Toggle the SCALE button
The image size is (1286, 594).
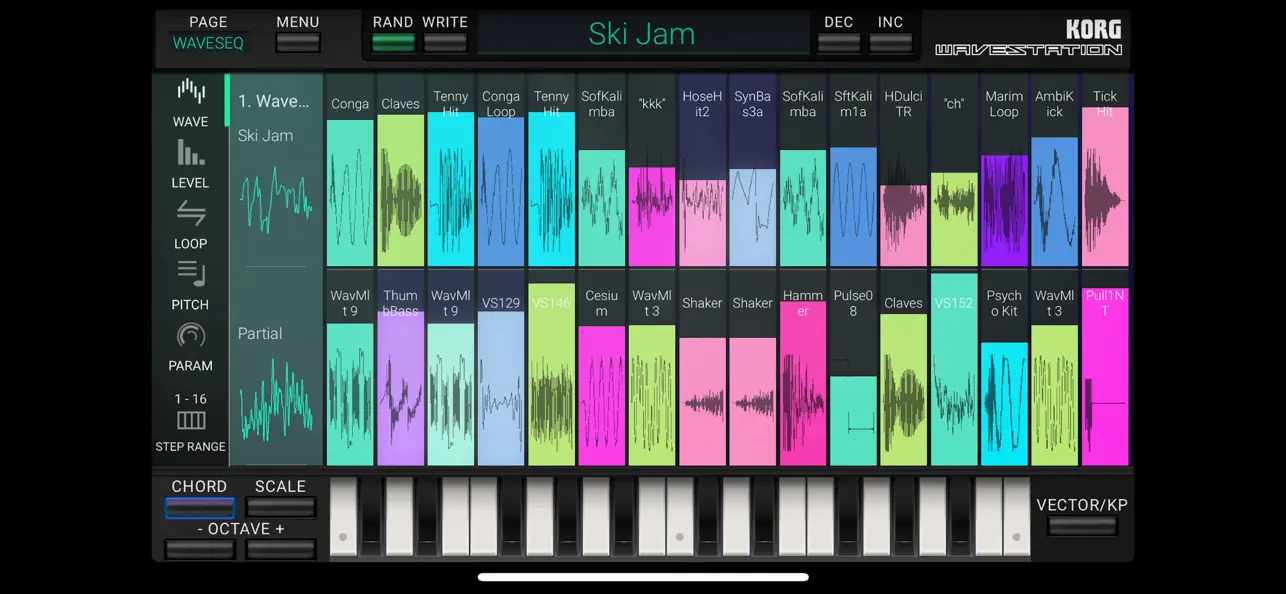pyautogui.click(x=281, y=508)
